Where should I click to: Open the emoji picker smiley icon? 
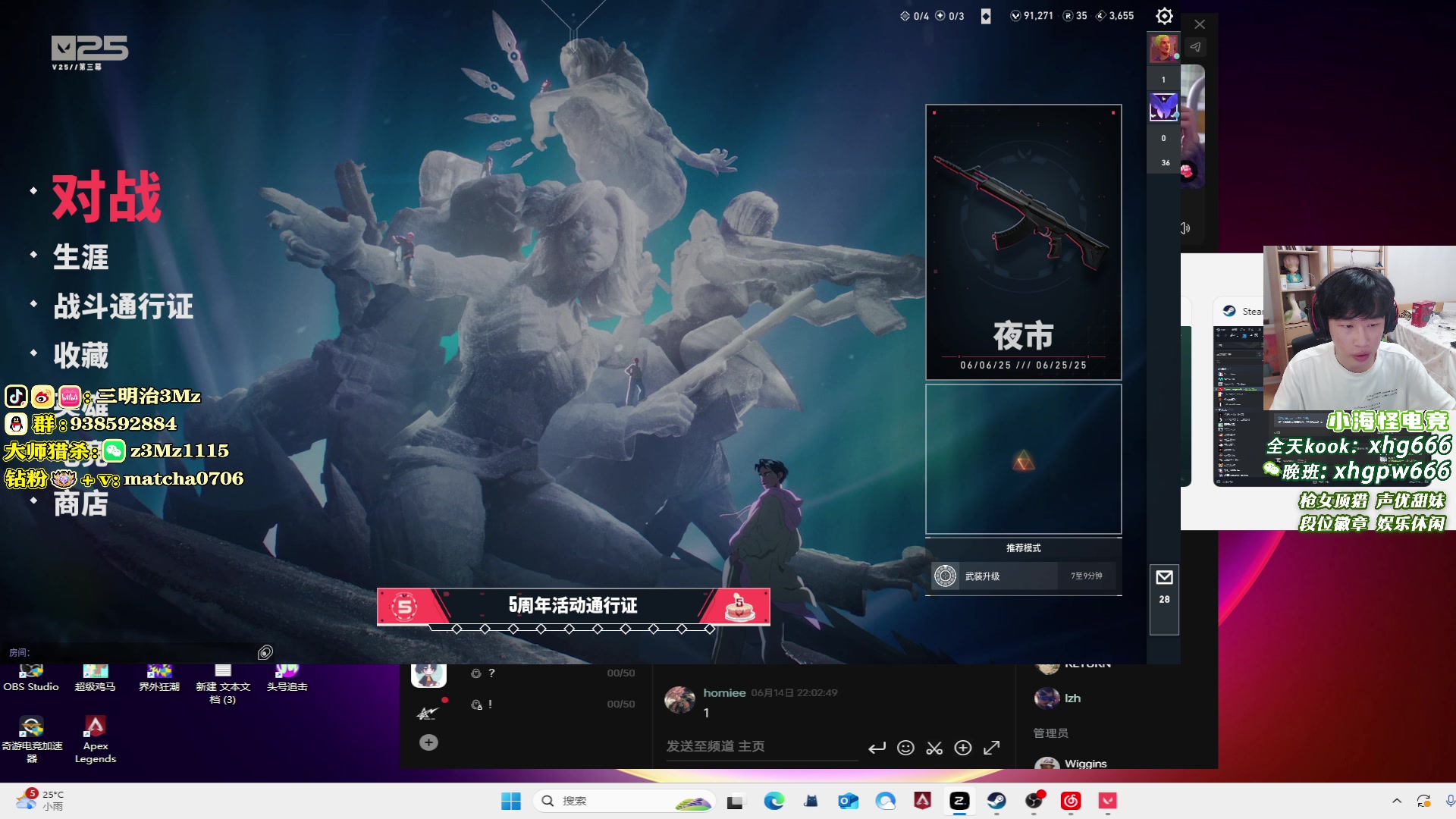pos(905,748)
